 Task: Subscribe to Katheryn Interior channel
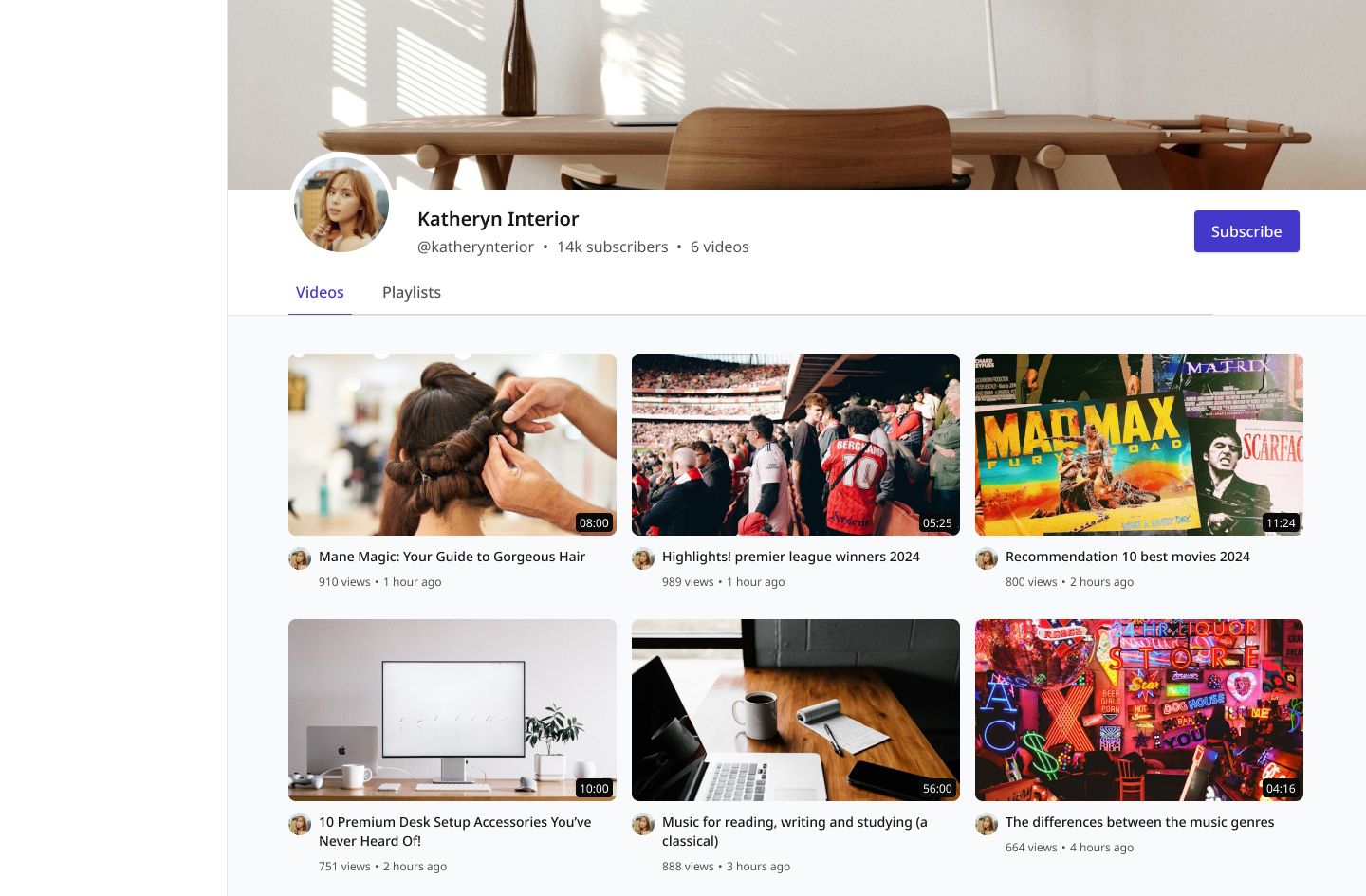tap(1246, 231)
